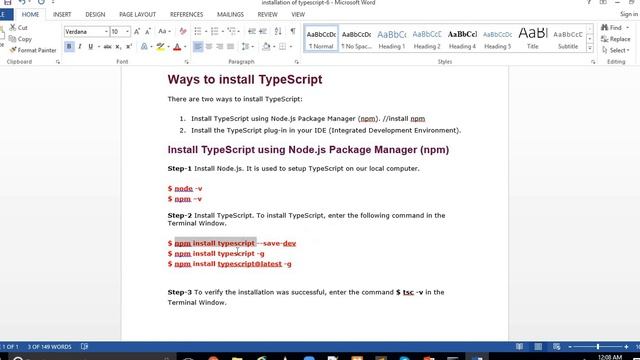This screenshot has width=640, height=360.
Task: Open Find in Editing group
Action: pos(611,27)
